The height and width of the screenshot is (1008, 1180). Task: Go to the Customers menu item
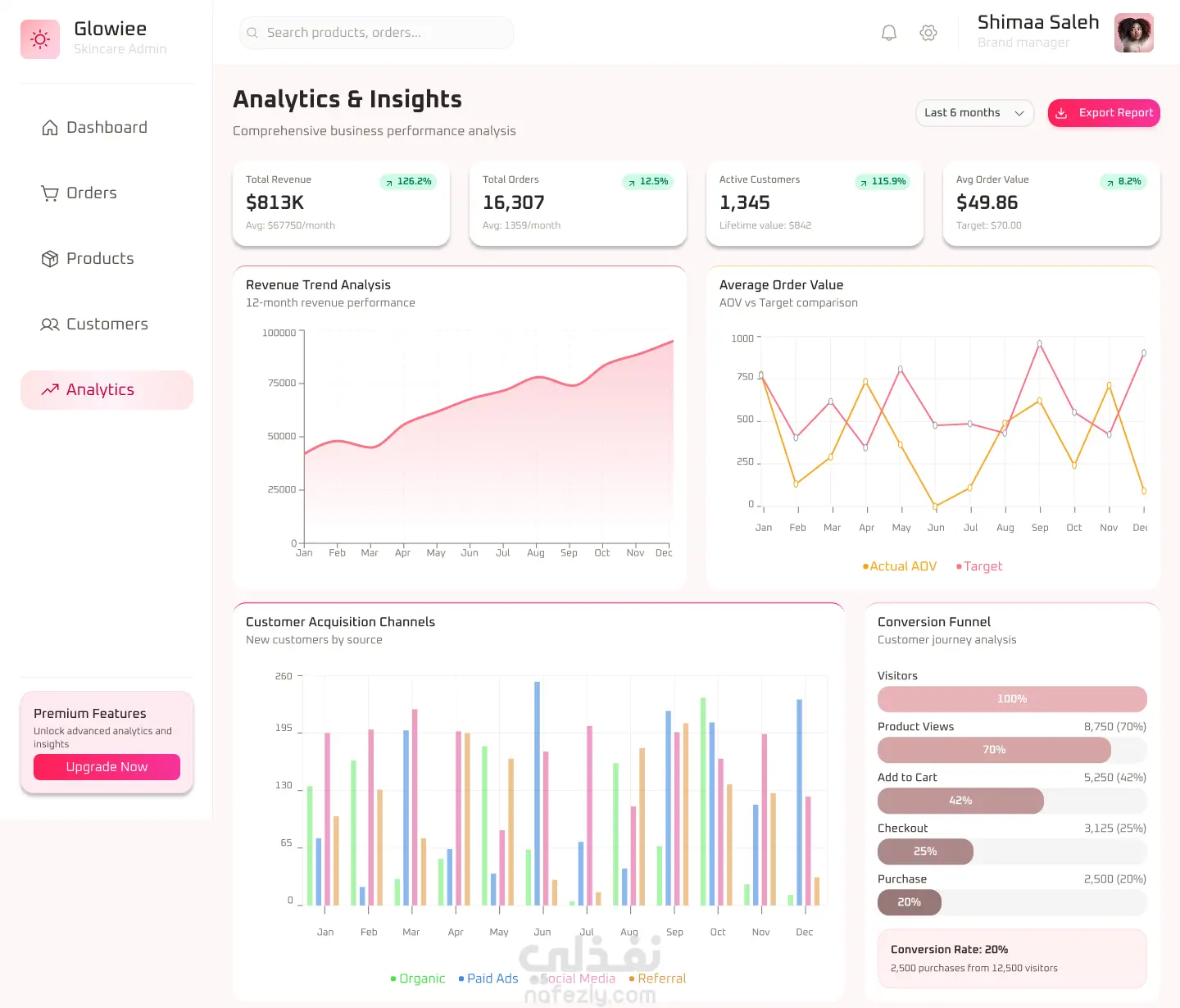tap(107, 325)
